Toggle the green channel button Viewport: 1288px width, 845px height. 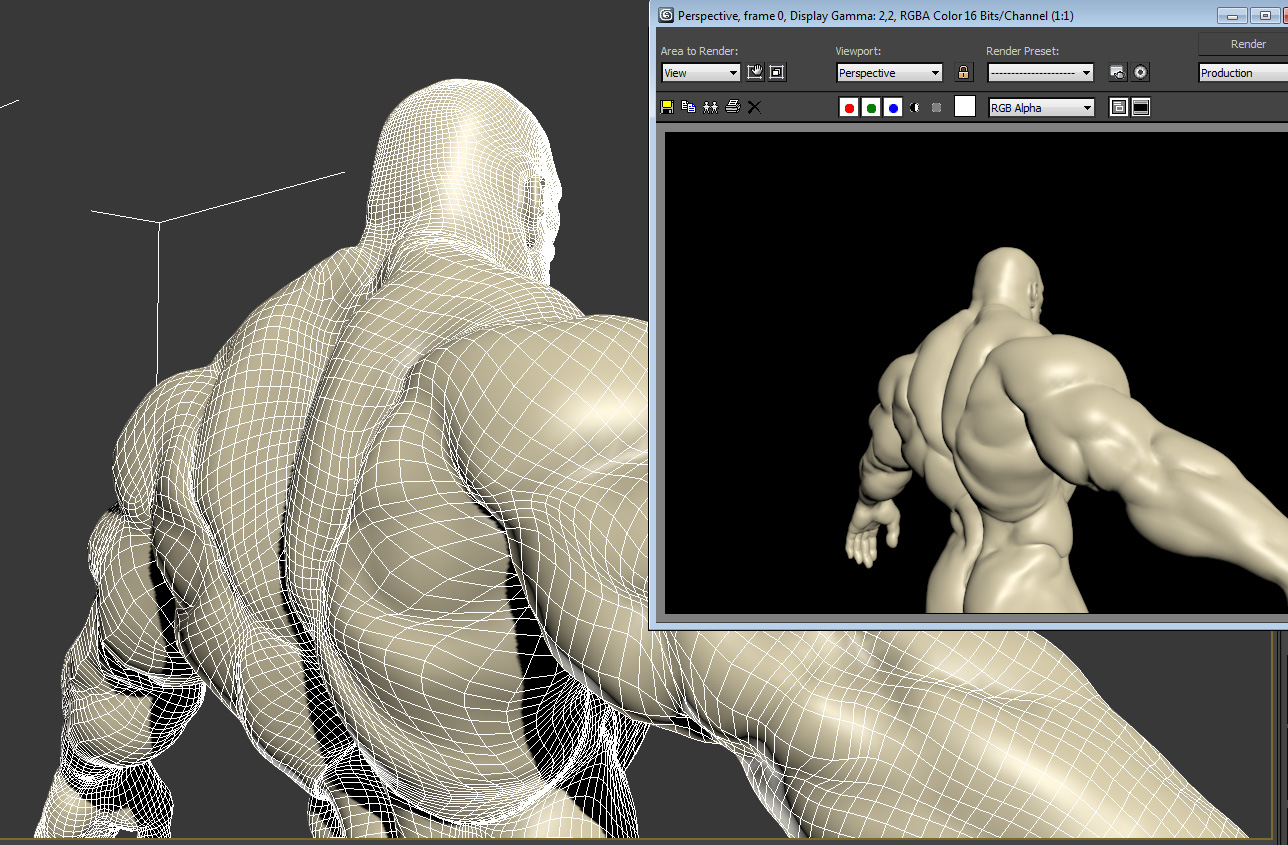point(871,107)
